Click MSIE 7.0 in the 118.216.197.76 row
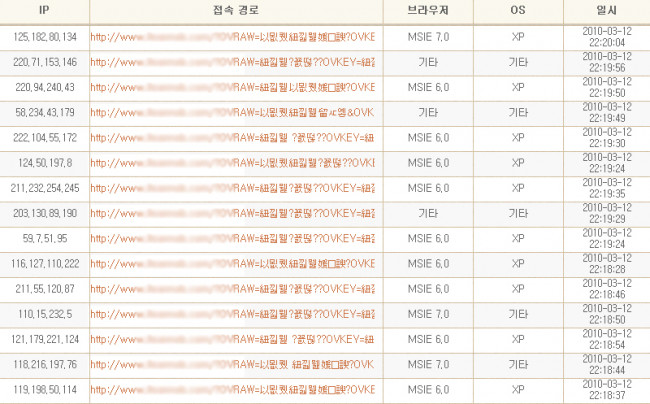Screen dimensions: 650x404 point(428,365)
